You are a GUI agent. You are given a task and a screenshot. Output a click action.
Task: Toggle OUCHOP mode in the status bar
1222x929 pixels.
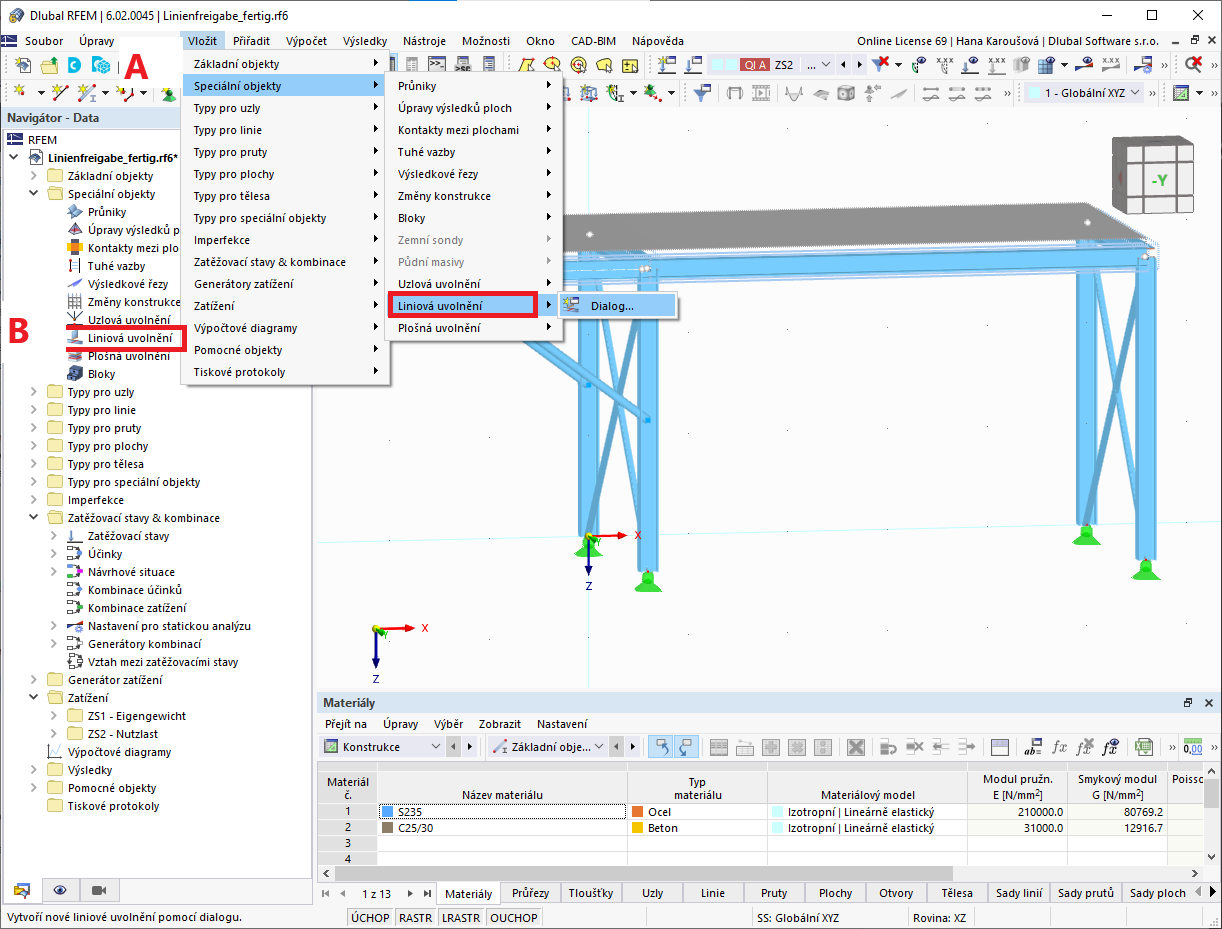pyautogui.click(x=513, y=917)
